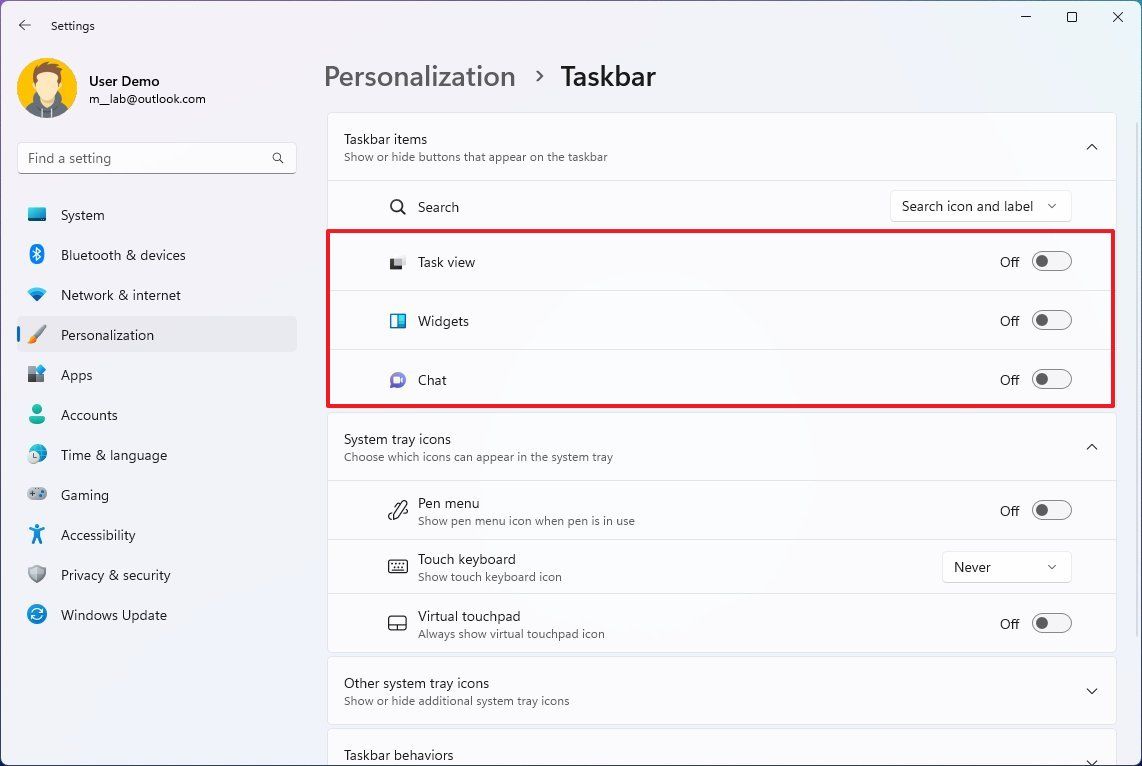1142x766 pixels.
Task: Open the Accounts settings category
Action: click(x=89, y=415)
